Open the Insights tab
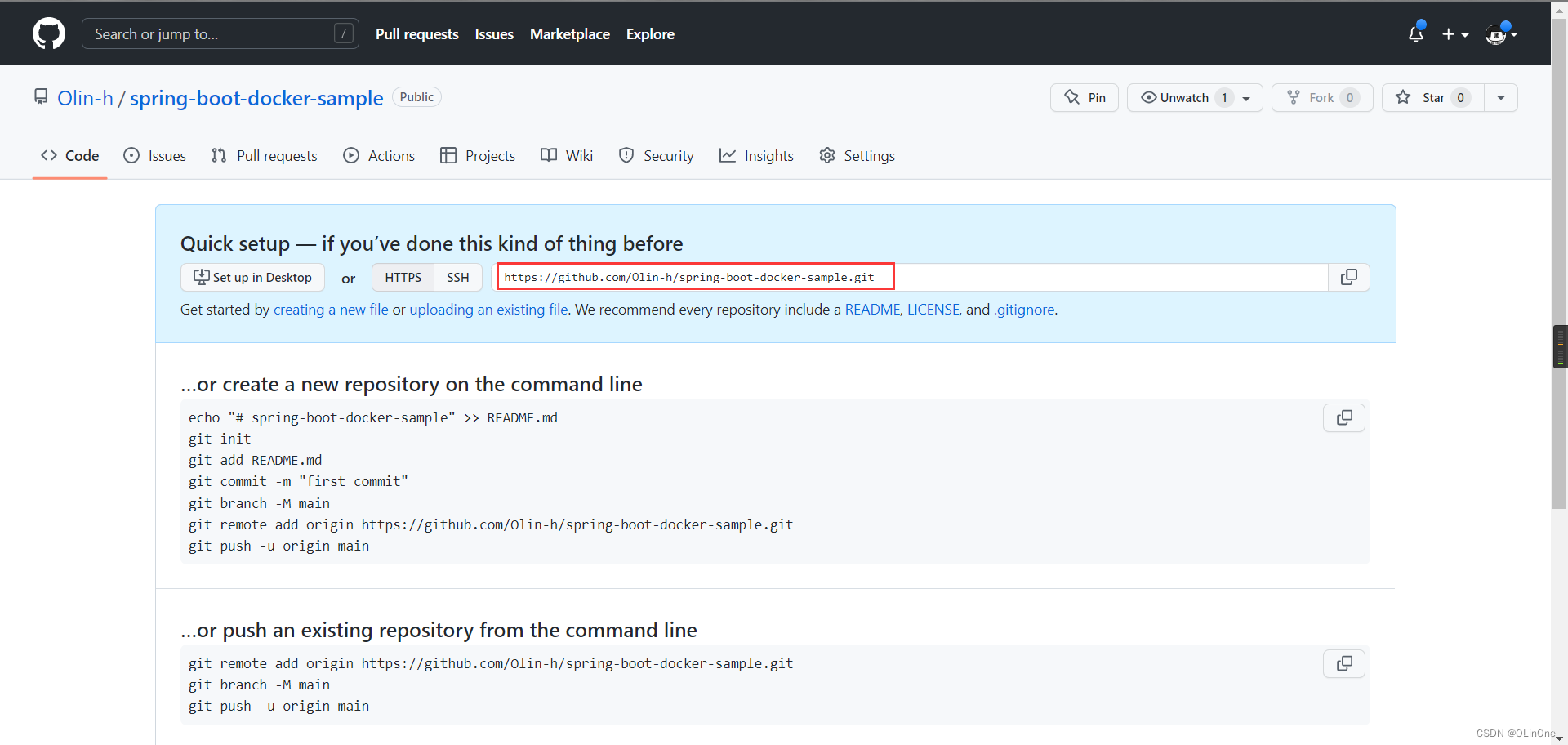 click(x=756, y=155)
